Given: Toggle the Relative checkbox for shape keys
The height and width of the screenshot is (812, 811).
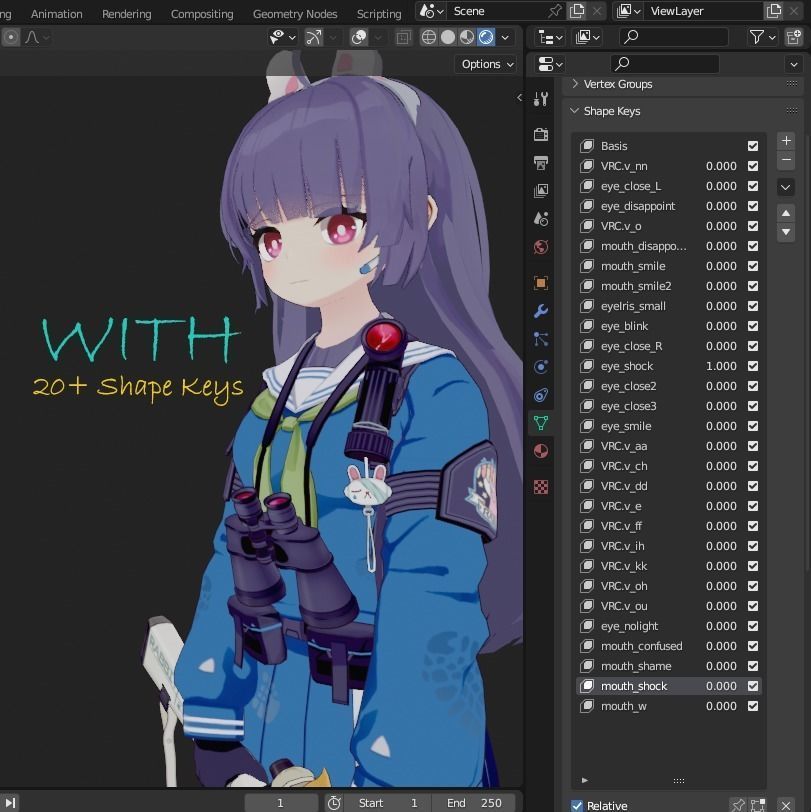Looking at the screenshot, I should click(577, 805).
